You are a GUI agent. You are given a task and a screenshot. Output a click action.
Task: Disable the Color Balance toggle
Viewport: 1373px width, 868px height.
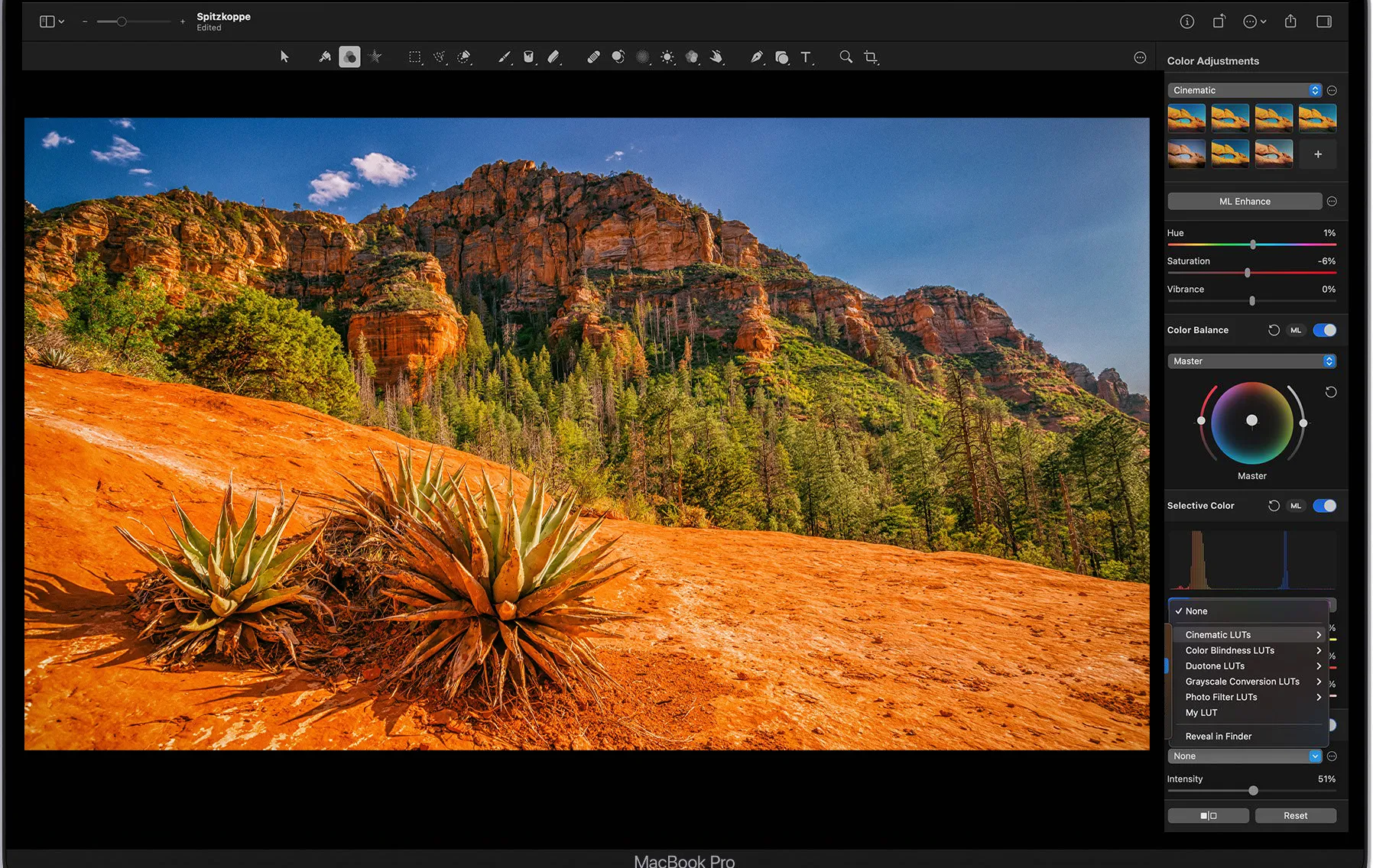point(1324,329)
